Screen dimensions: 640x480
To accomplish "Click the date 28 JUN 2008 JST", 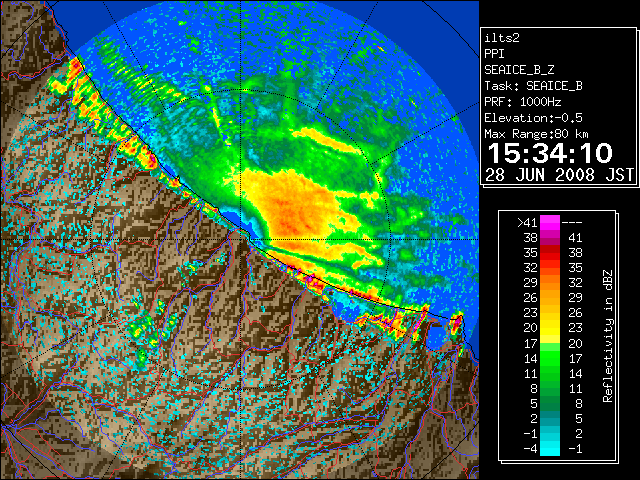I will coord(559,175).
